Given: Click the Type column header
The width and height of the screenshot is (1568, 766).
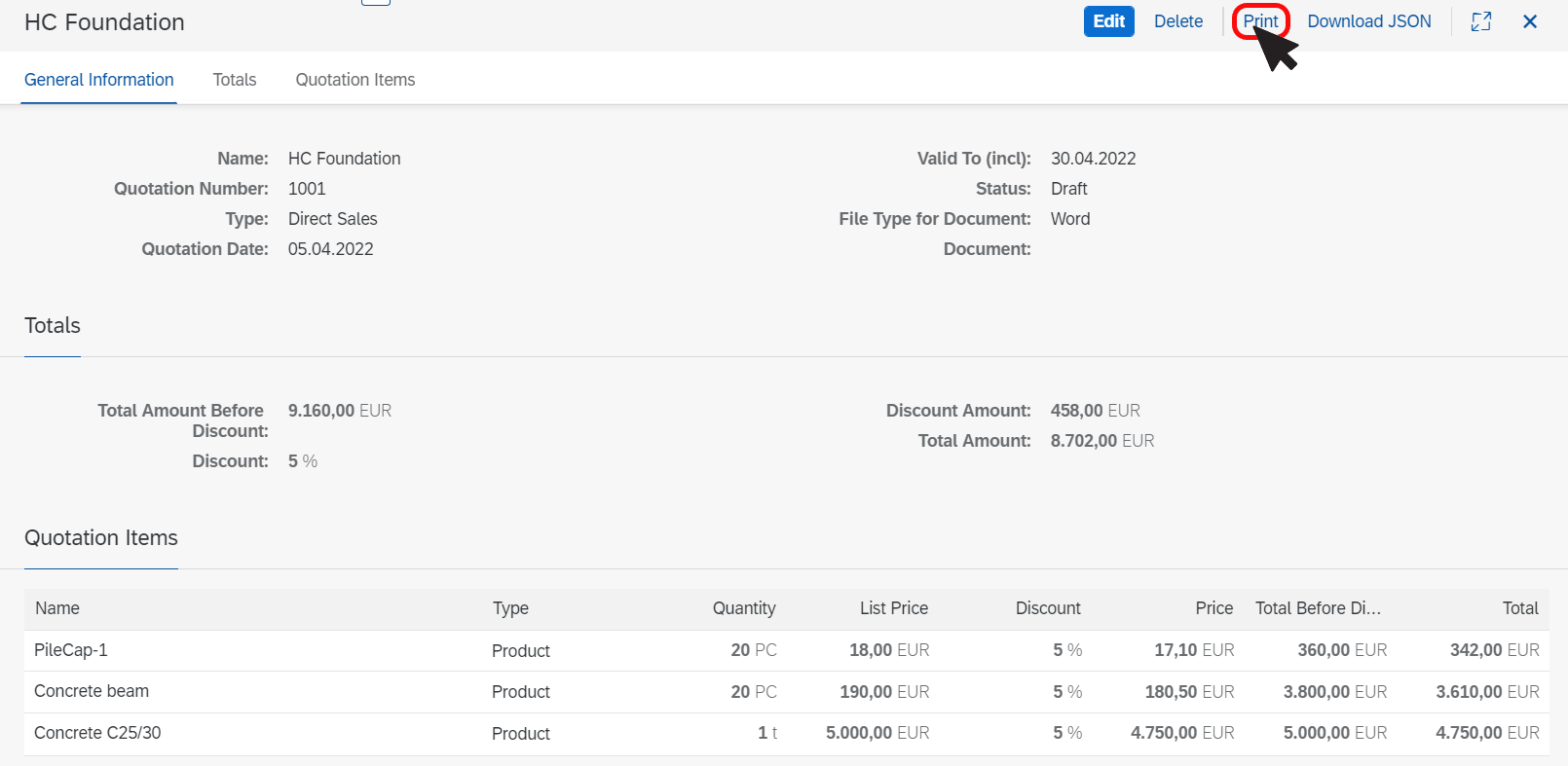Looking at the screenshot, I should coord(510,608).
